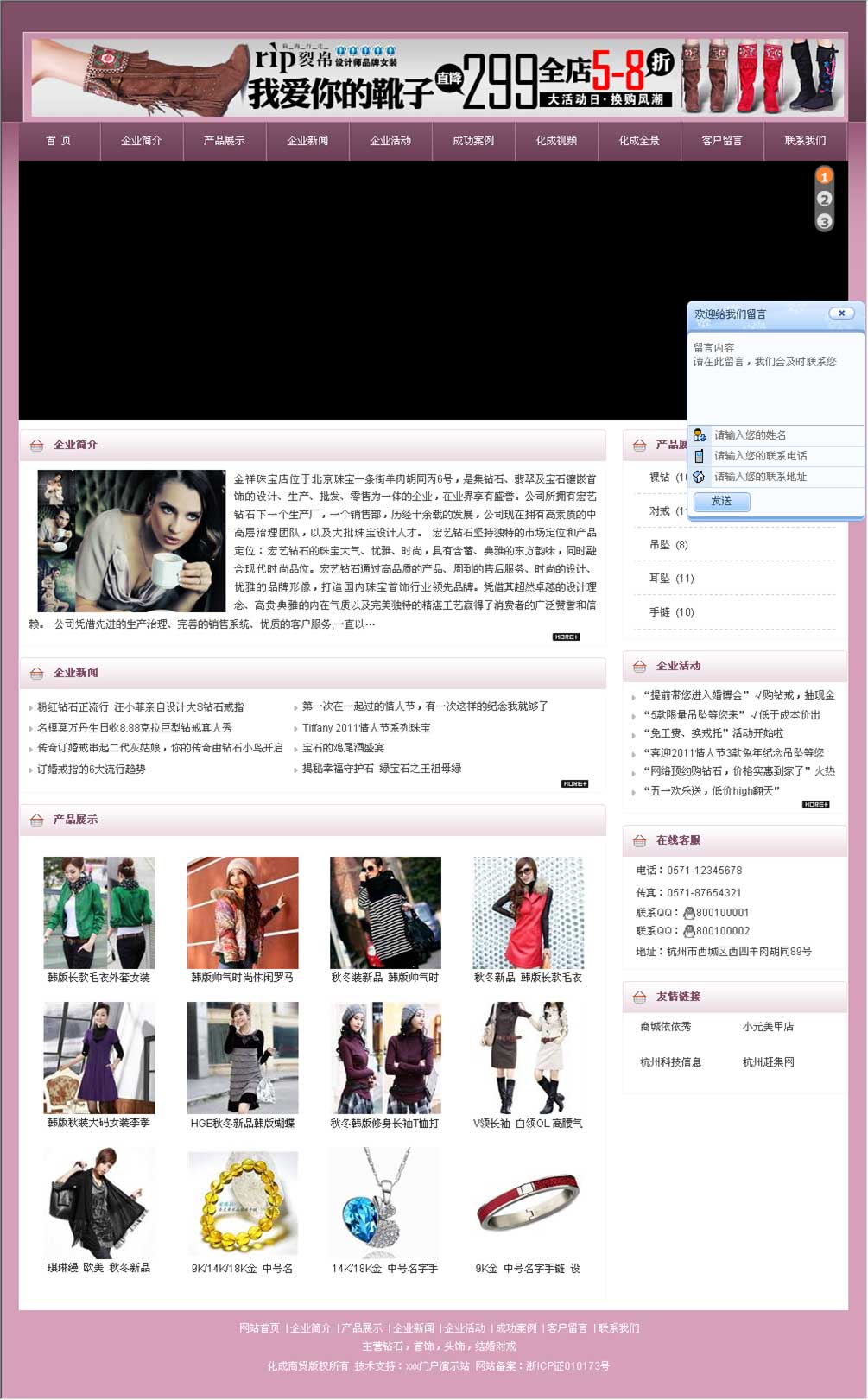The image size is (868, 1400).
Task: Open the 粉红钻石正流行 news link
Action: point(140,707)
